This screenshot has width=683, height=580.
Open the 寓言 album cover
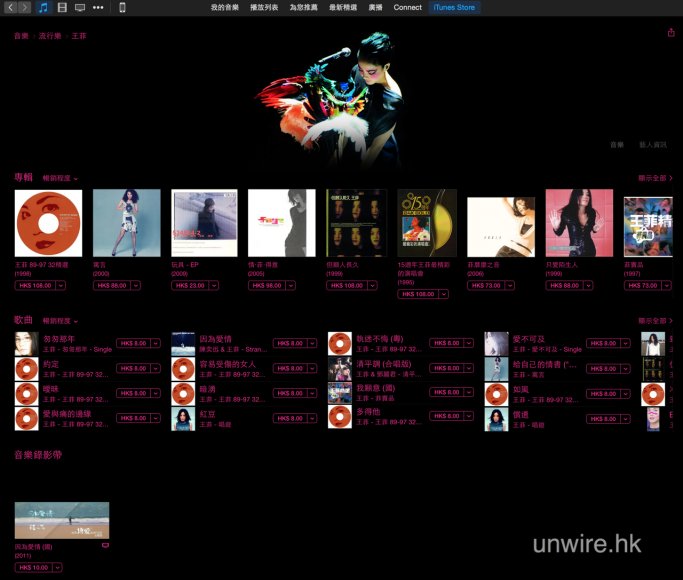tap(127, 223)
